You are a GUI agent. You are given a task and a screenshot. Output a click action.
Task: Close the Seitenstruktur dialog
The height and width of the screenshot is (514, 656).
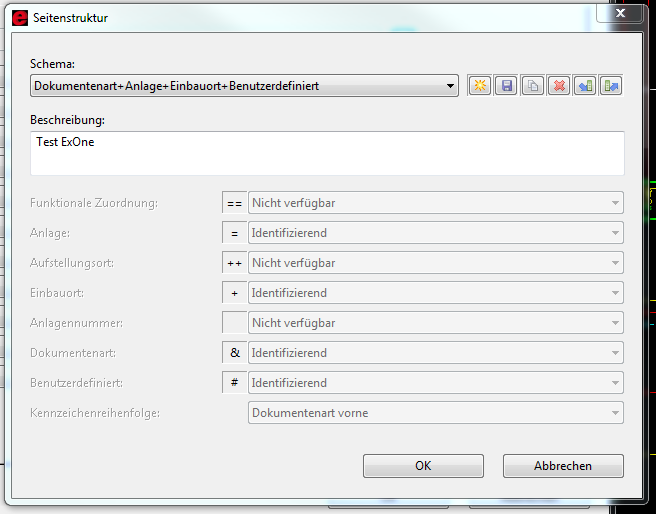(620, 13)
